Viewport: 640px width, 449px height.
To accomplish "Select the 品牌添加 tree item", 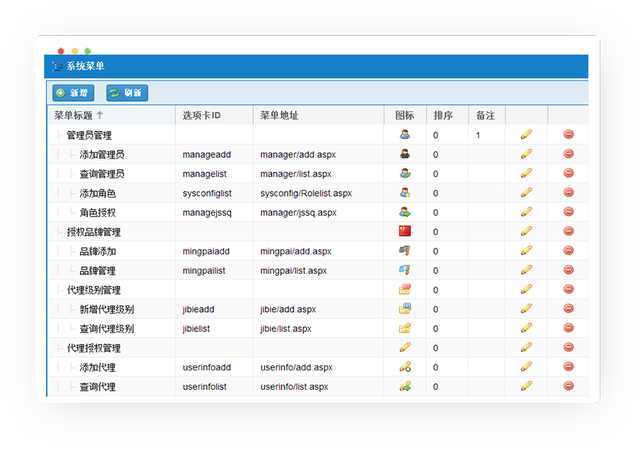I will click(98, 251).
